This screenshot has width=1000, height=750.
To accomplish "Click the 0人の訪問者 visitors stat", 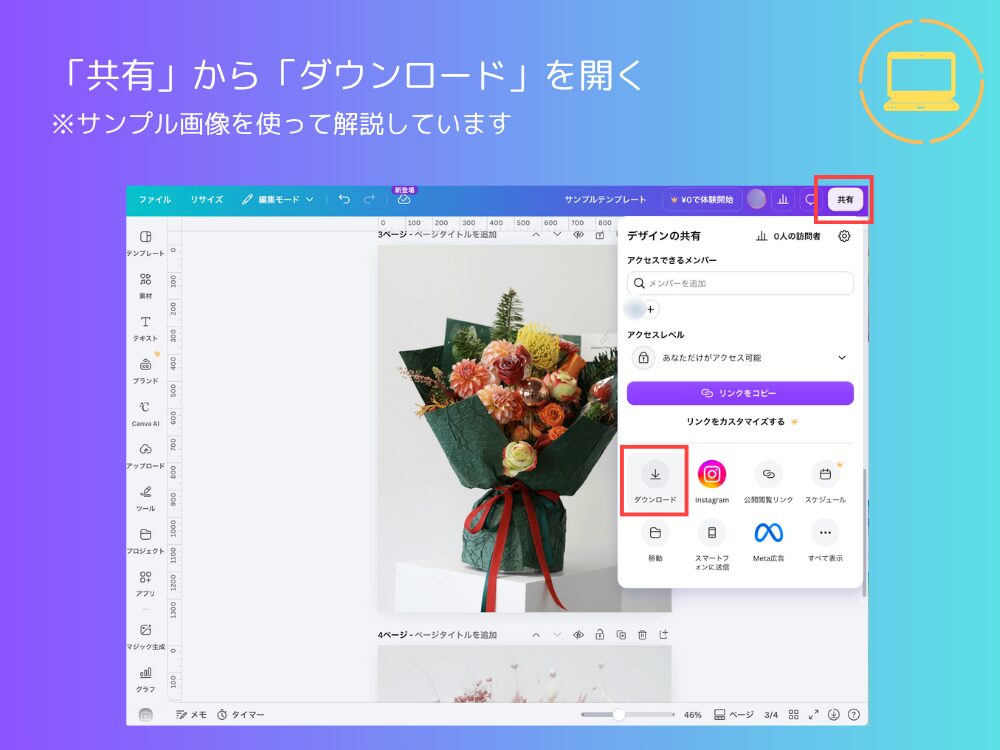I will click(788, 236).
